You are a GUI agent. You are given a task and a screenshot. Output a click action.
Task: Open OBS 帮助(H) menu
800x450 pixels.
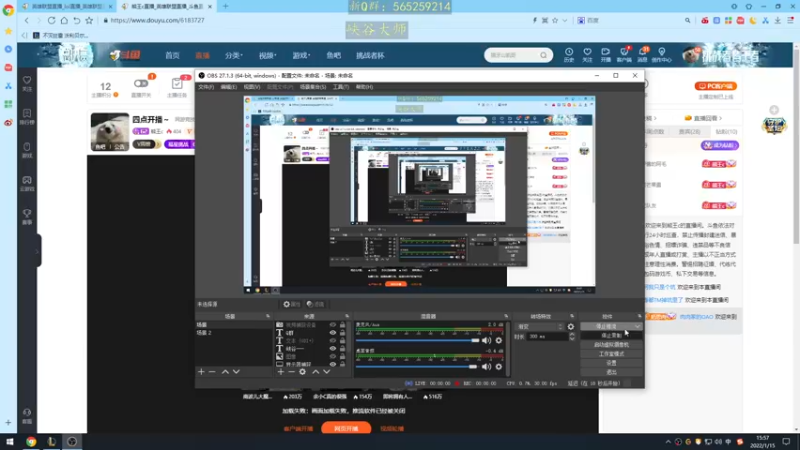pyautogui.click(x=364, y=87)
